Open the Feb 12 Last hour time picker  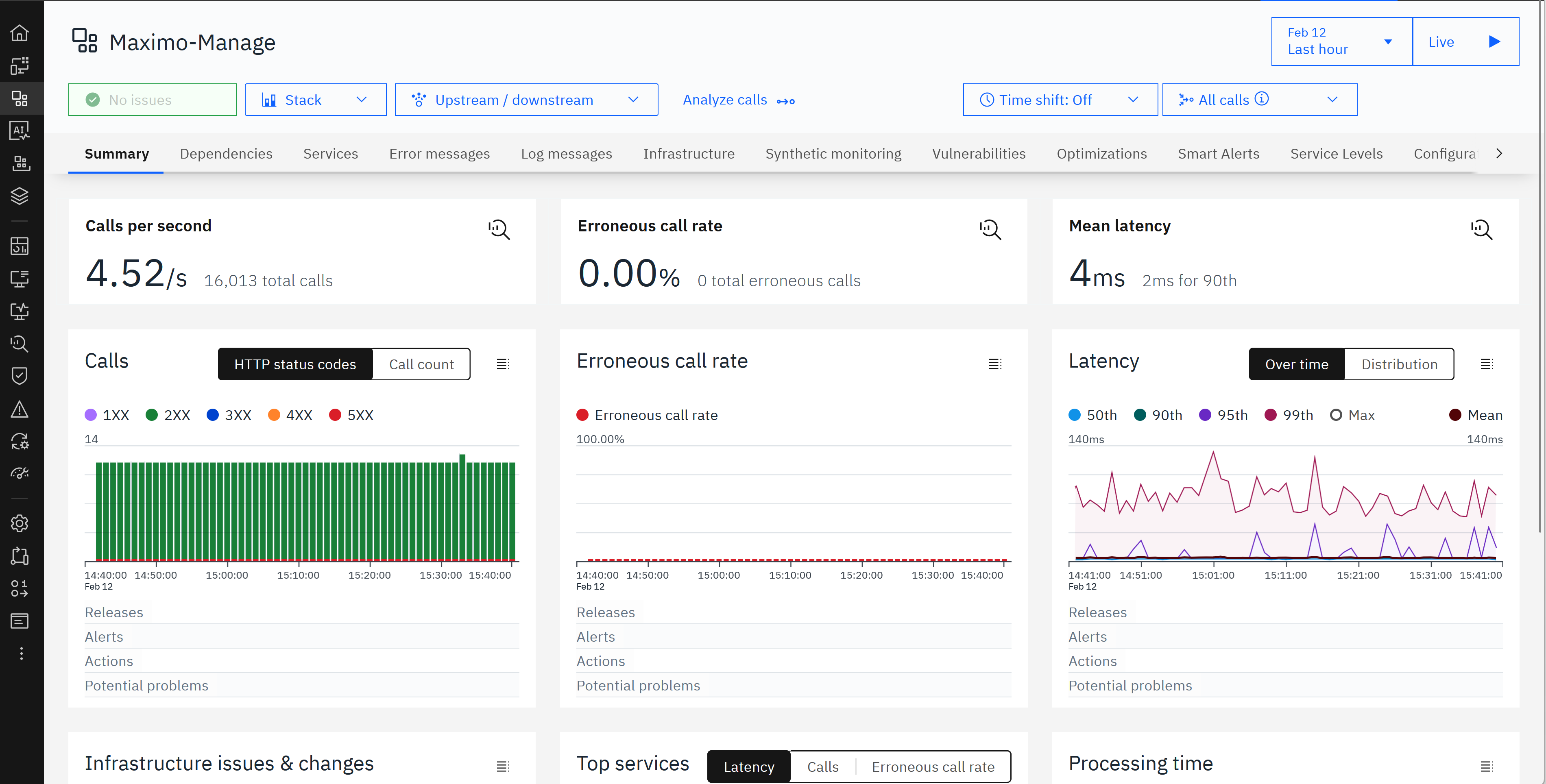click(1341, 41)
